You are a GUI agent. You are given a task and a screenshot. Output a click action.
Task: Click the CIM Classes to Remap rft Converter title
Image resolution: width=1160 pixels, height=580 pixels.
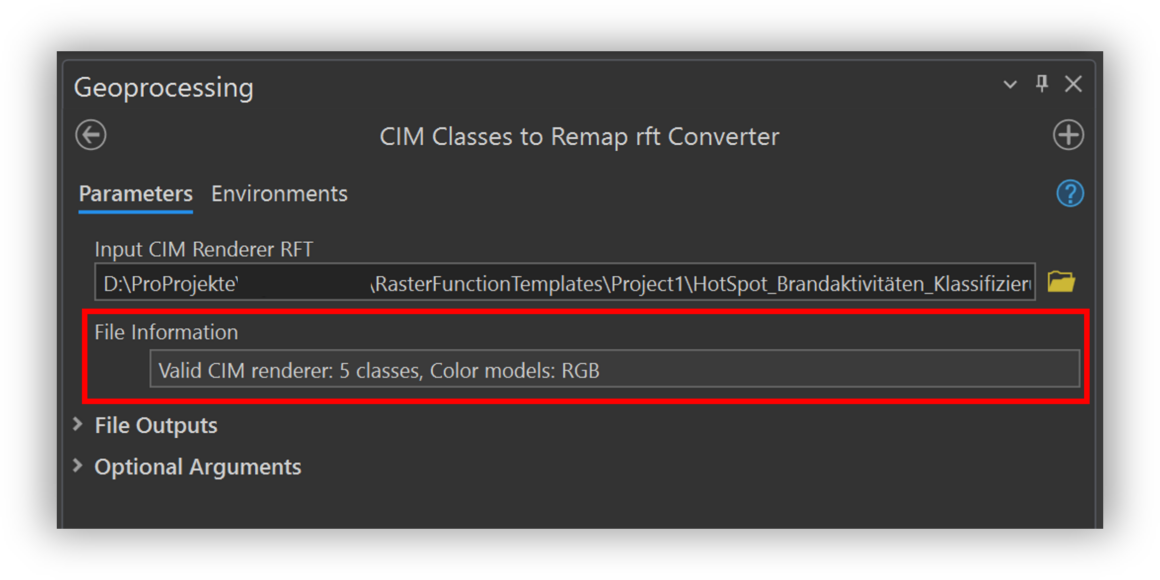tap(579, 136)
